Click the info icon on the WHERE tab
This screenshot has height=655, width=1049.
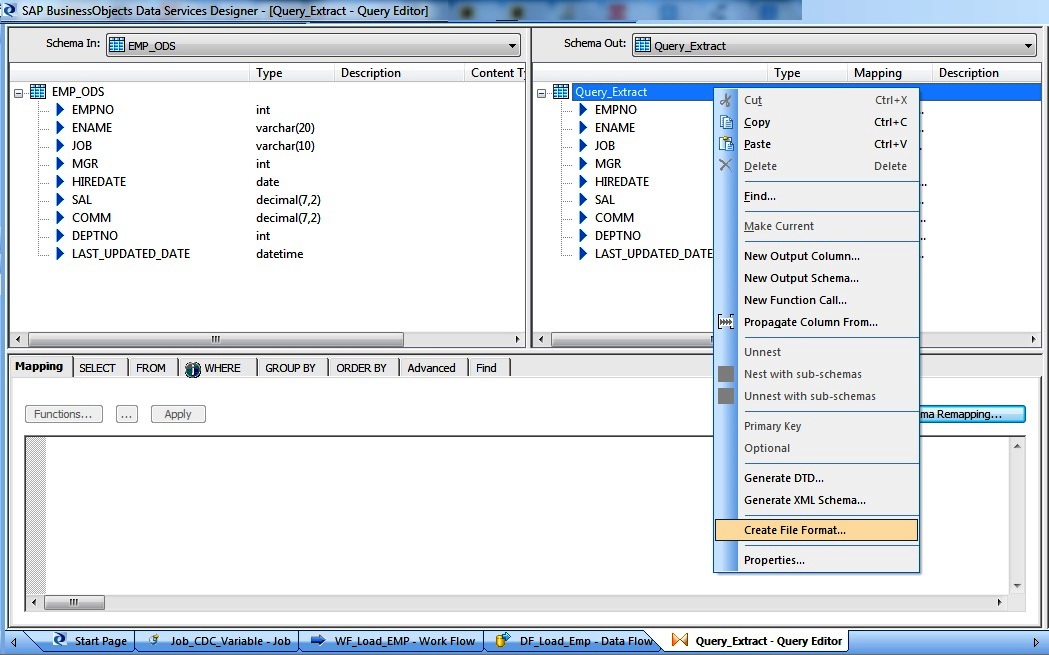click(x=193, y=369)
